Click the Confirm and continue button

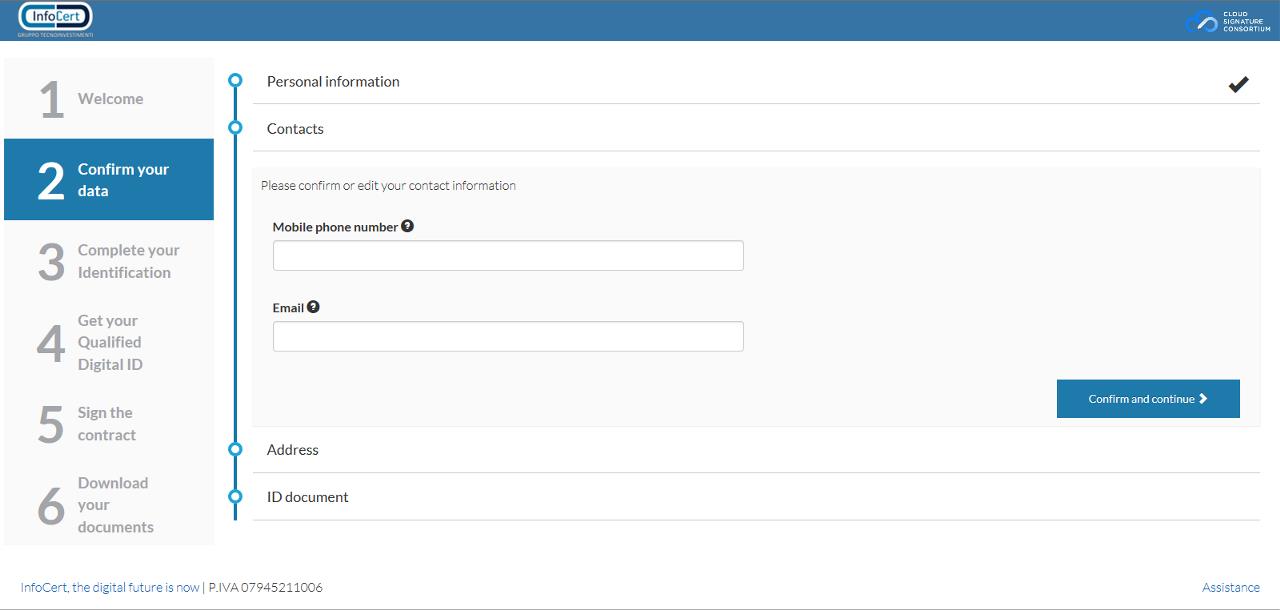1148,399
